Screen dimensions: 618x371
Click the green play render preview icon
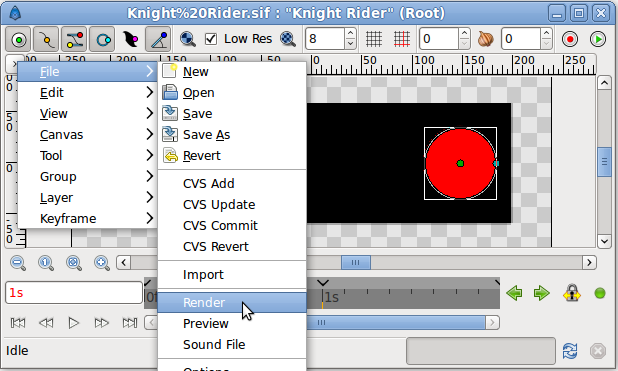click(x=598, y=39)
